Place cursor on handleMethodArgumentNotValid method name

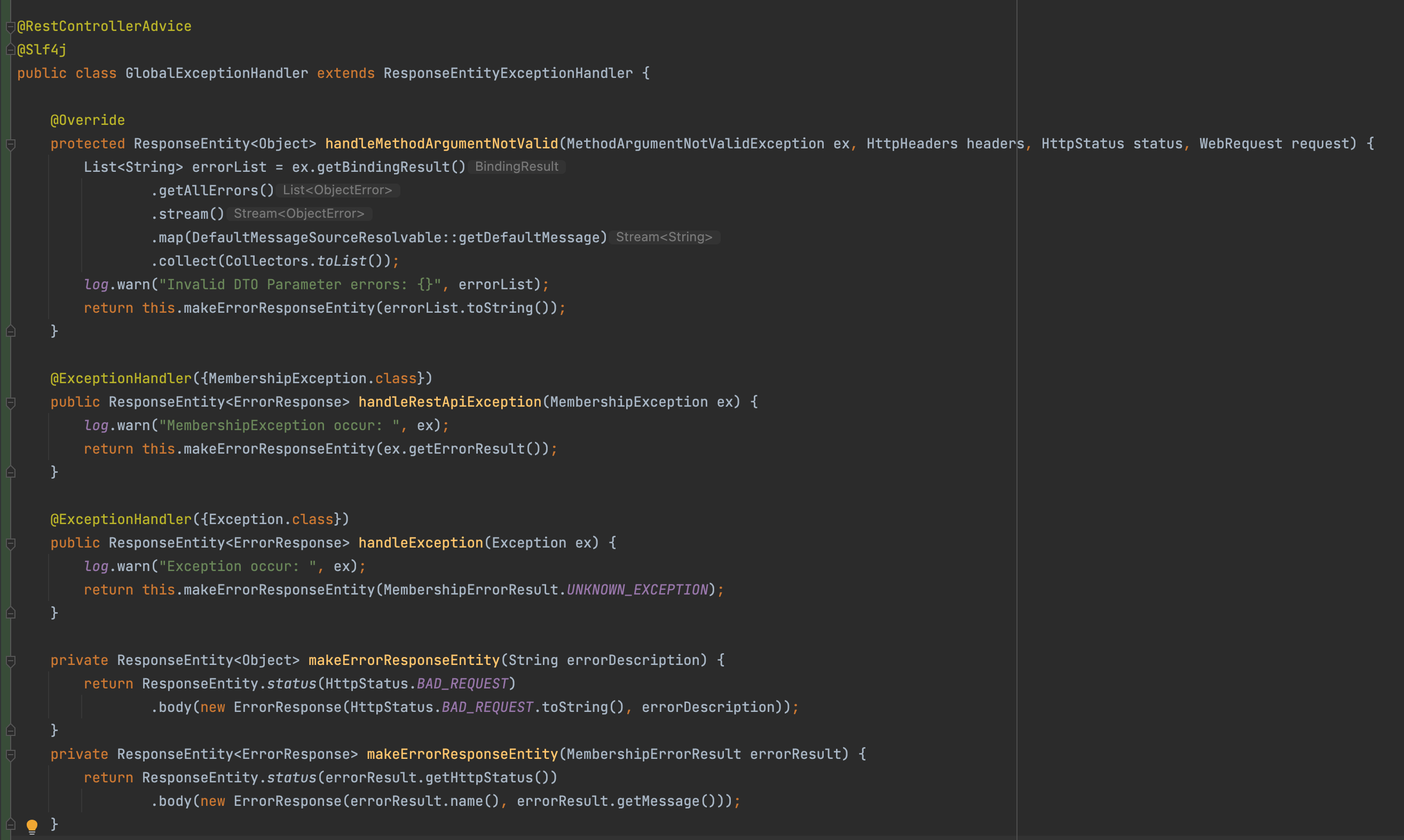[441, 144]
